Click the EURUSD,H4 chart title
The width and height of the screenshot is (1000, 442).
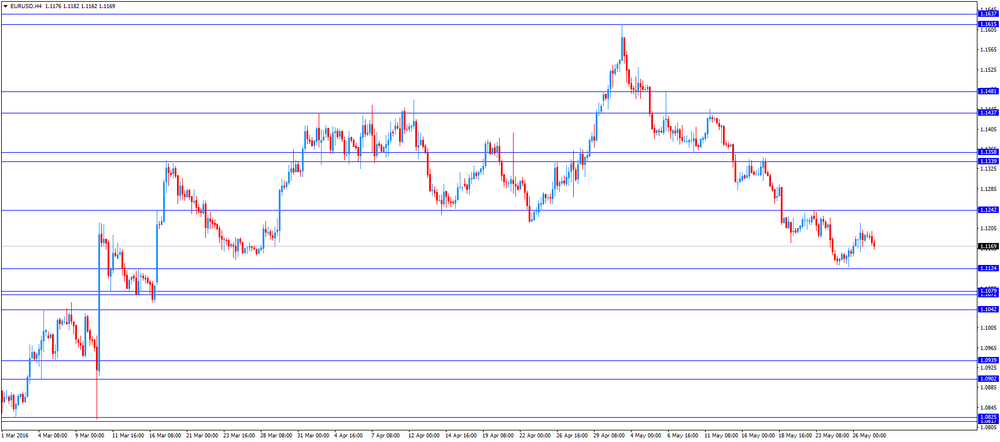26,6
